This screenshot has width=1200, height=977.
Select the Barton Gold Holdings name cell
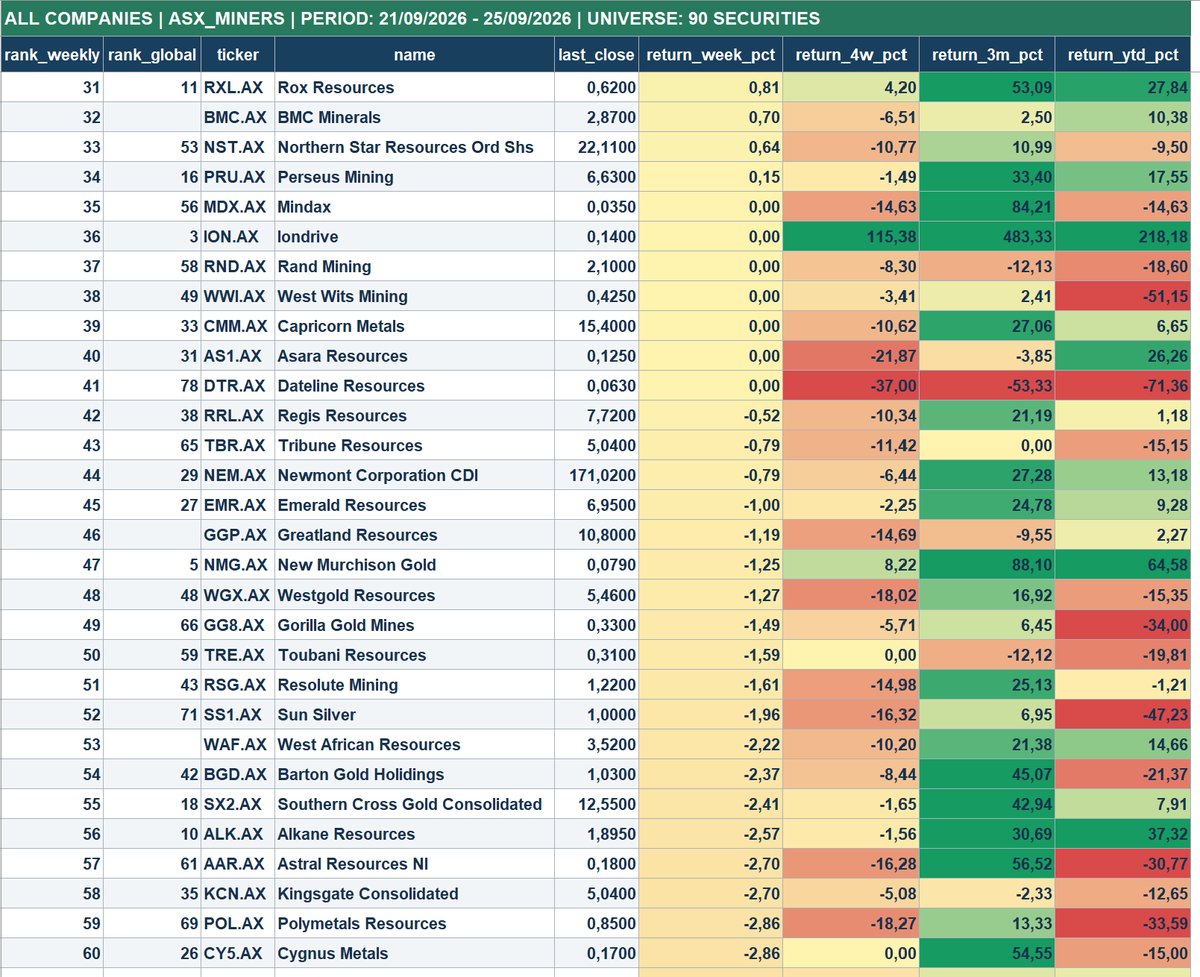(414, 774)
